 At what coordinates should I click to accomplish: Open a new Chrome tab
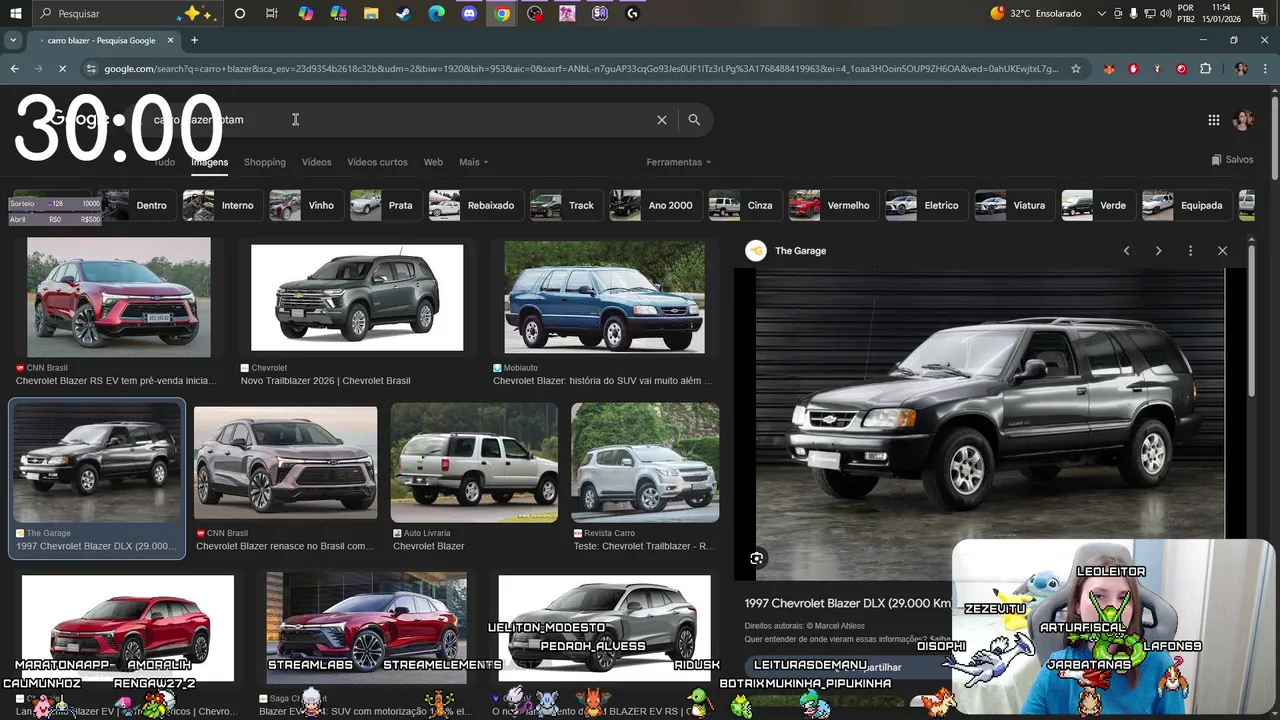coord(194,40)
